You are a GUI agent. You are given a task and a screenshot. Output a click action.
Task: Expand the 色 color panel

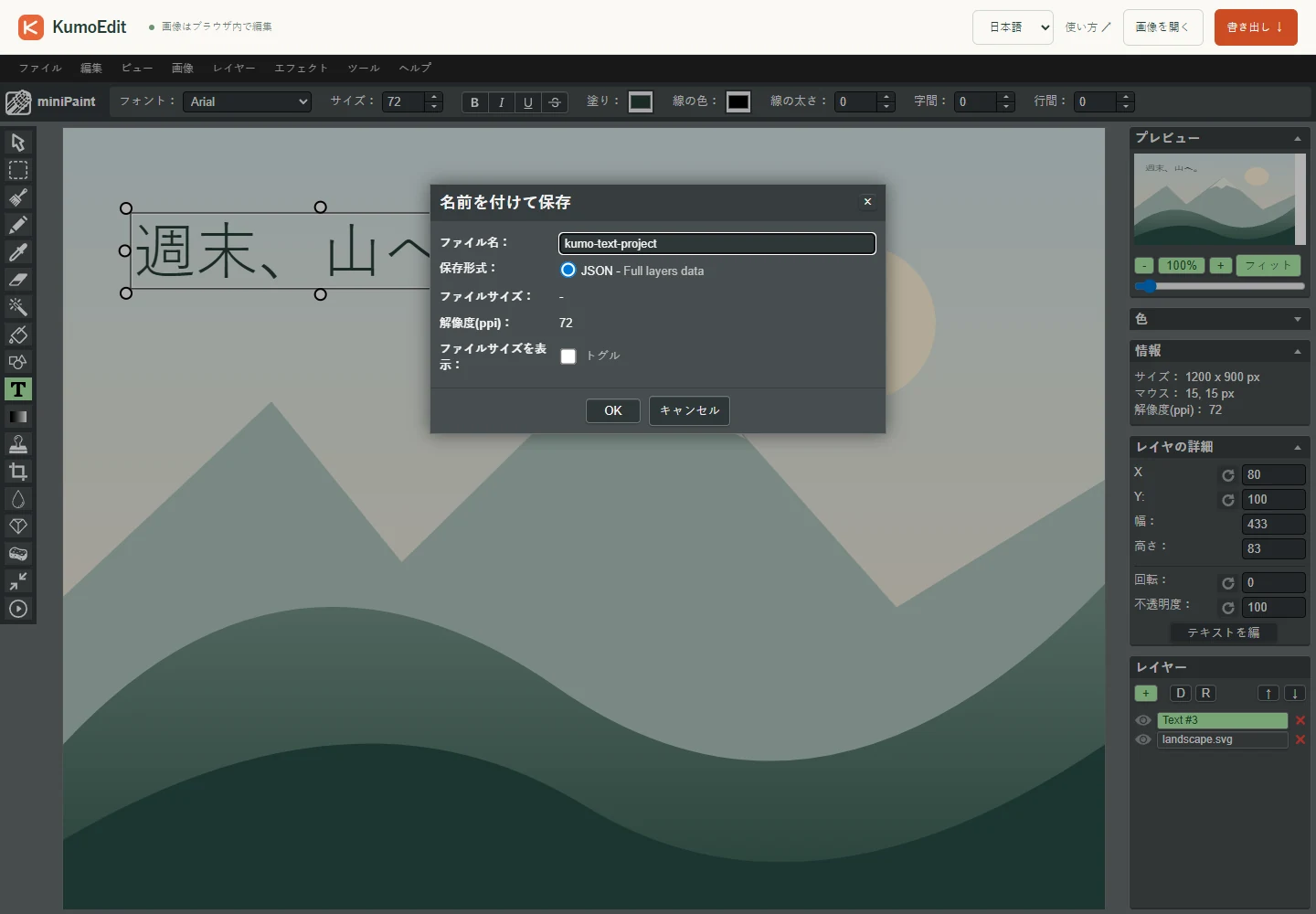coord(1219,319)
